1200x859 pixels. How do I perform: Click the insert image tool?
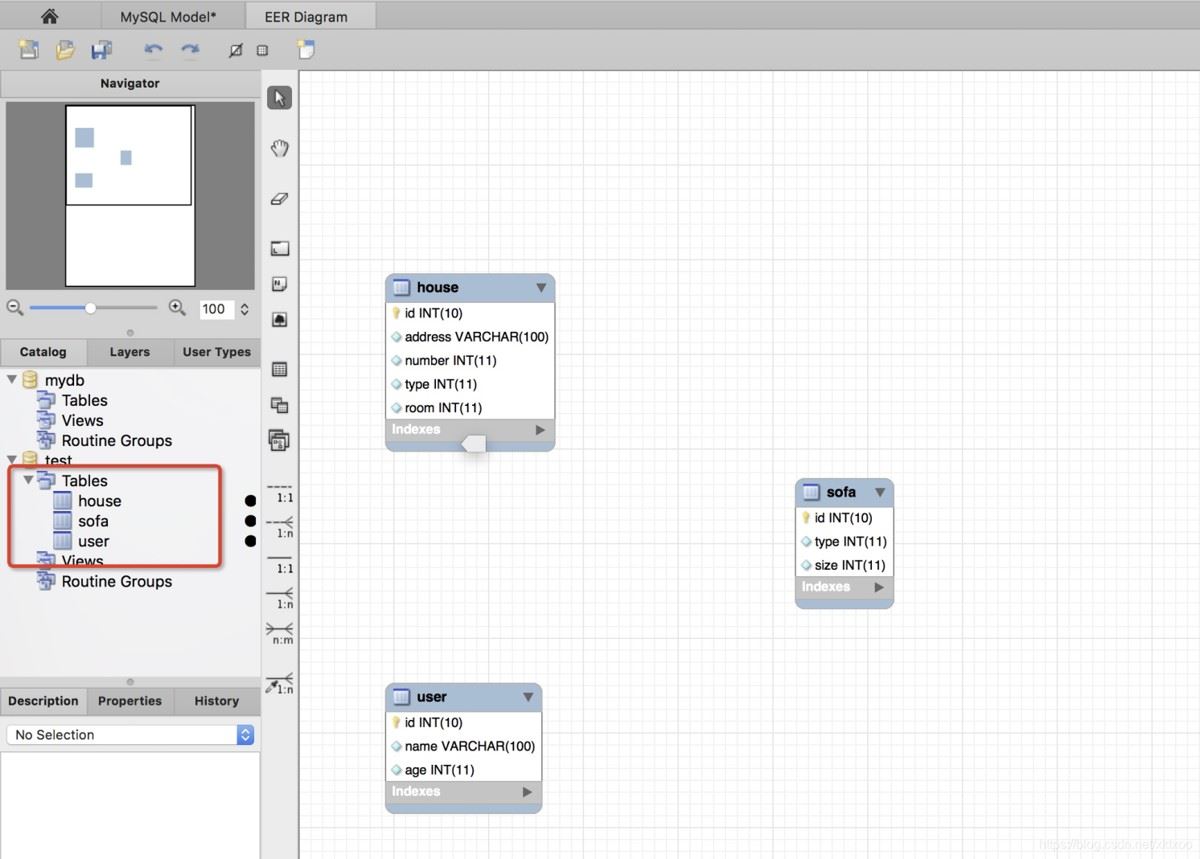pyautogui.click(x=280, y=319)
